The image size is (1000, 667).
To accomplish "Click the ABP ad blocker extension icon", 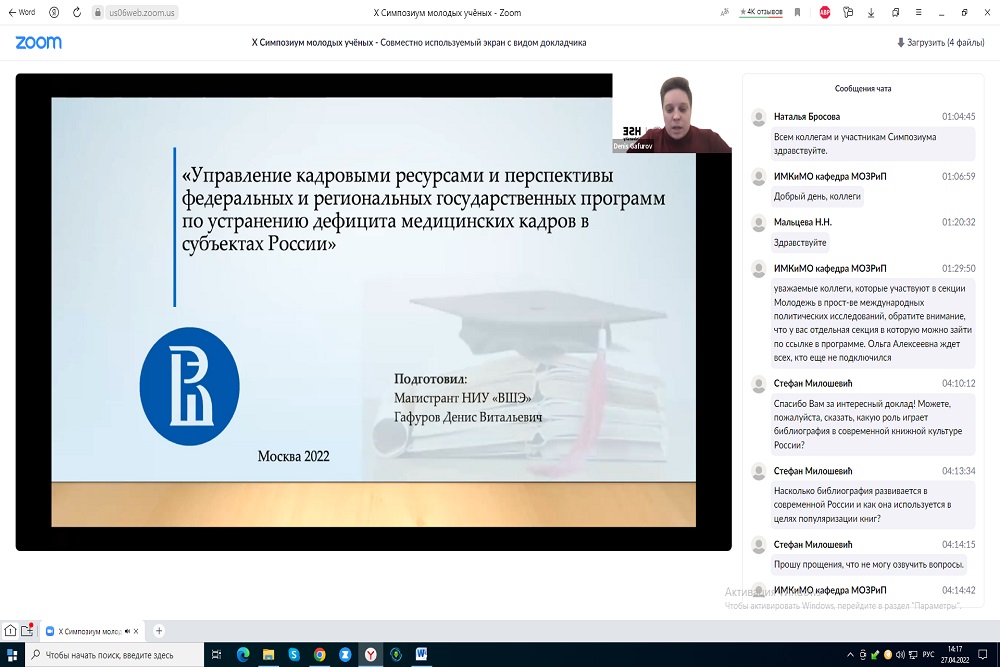I will coord(825,13).
